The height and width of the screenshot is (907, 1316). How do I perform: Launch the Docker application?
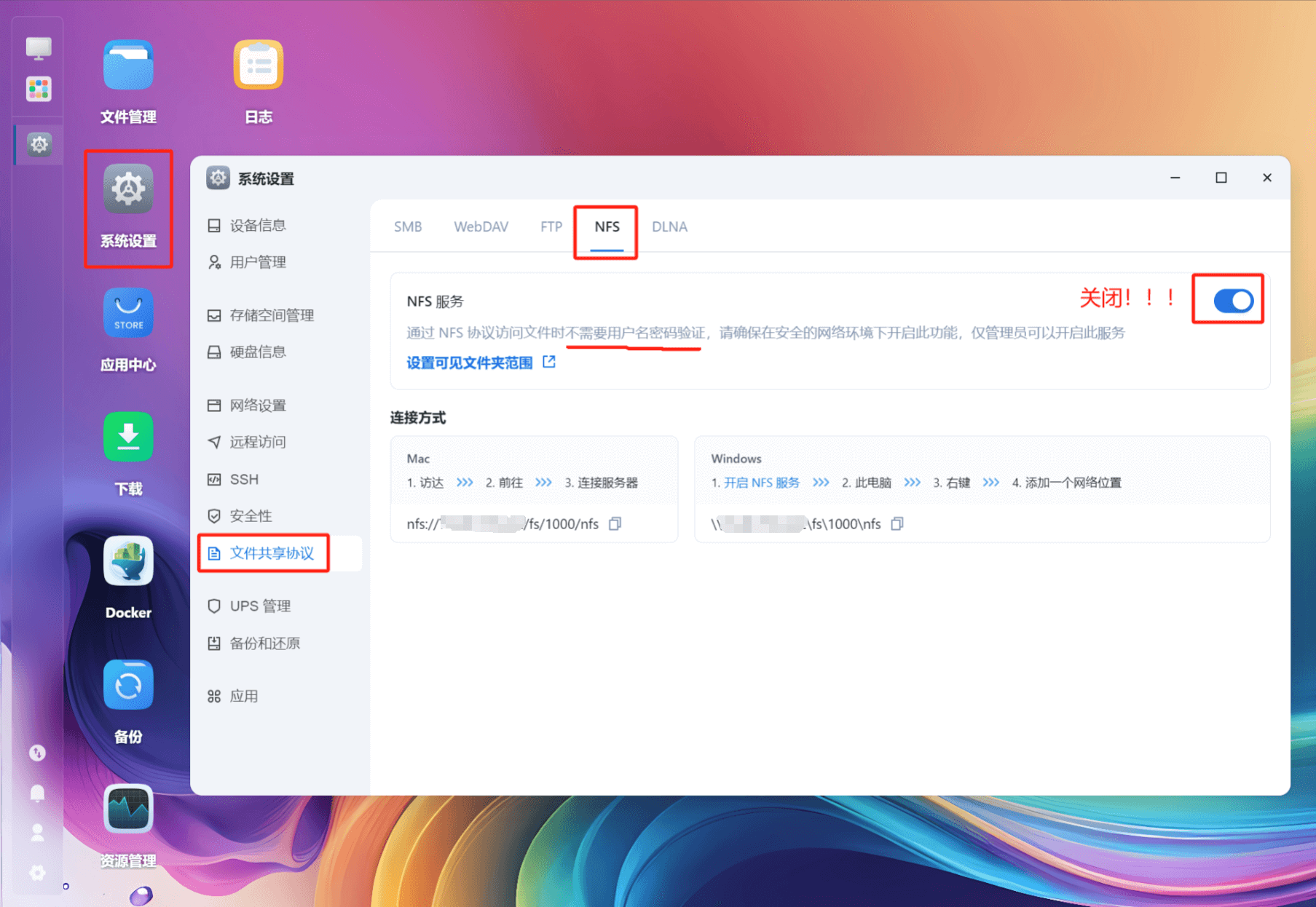[x=128, y=561]
